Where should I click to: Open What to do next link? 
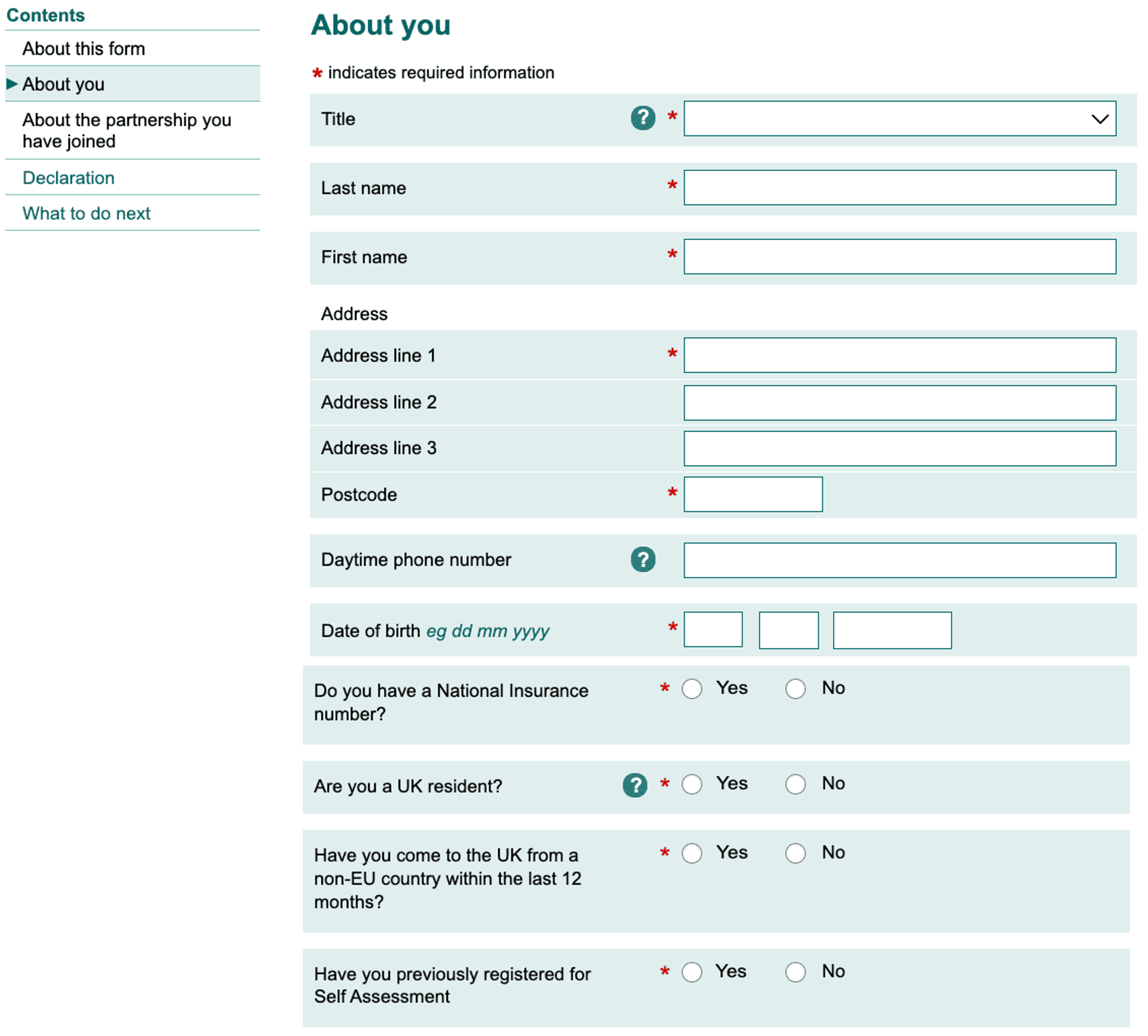(x=87, y=213)
